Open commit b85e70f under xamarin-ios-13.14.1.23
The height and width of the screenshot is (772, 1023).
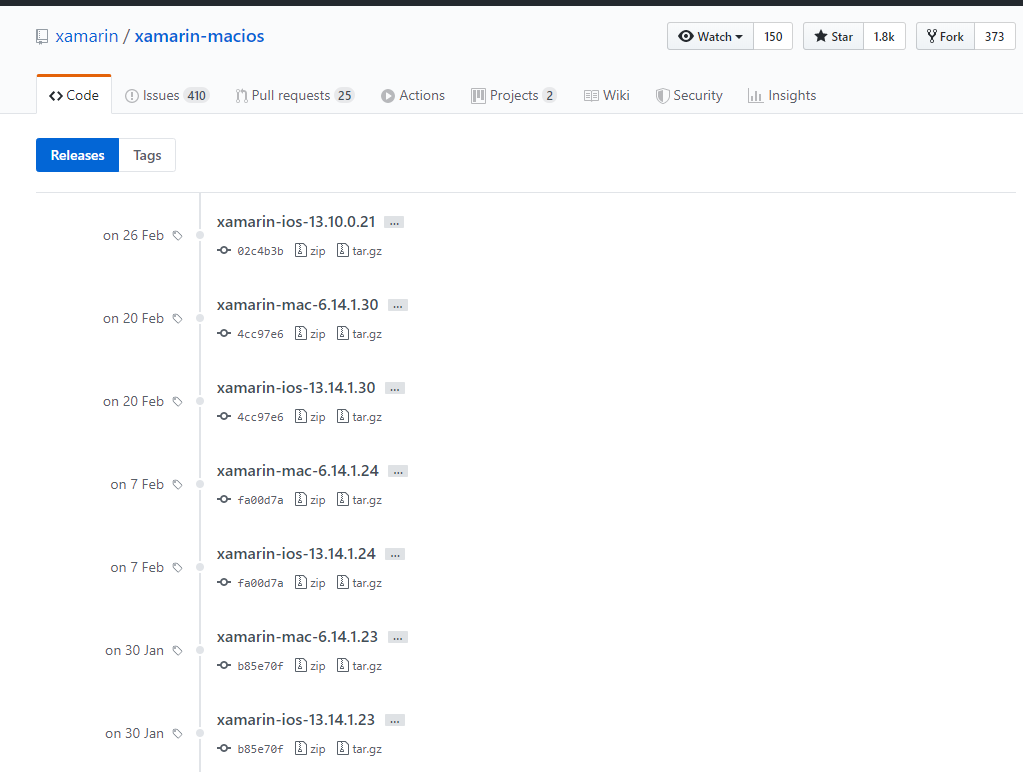[x=260, y=749]
